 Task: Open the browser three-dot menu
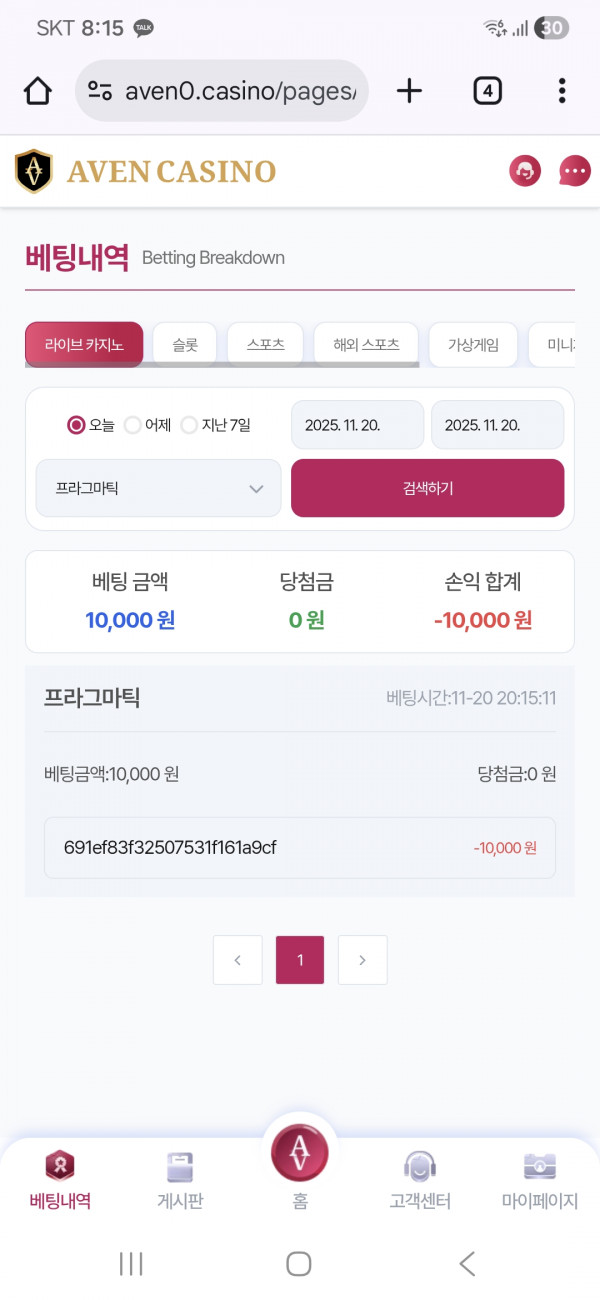(x=562, y=90)
